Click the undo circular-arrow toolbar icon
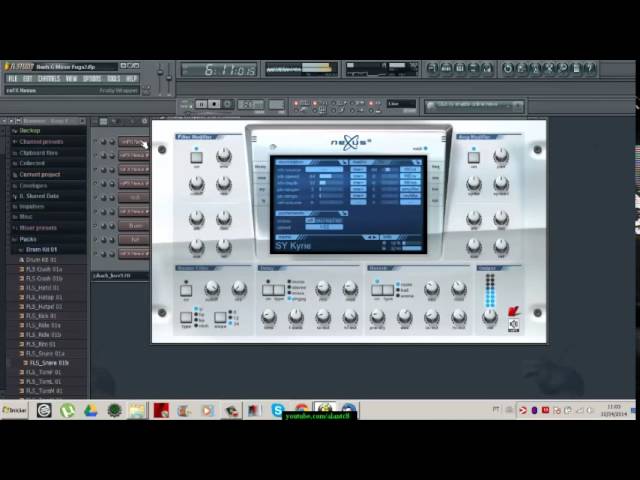The image size is (640, 480). 508,68
